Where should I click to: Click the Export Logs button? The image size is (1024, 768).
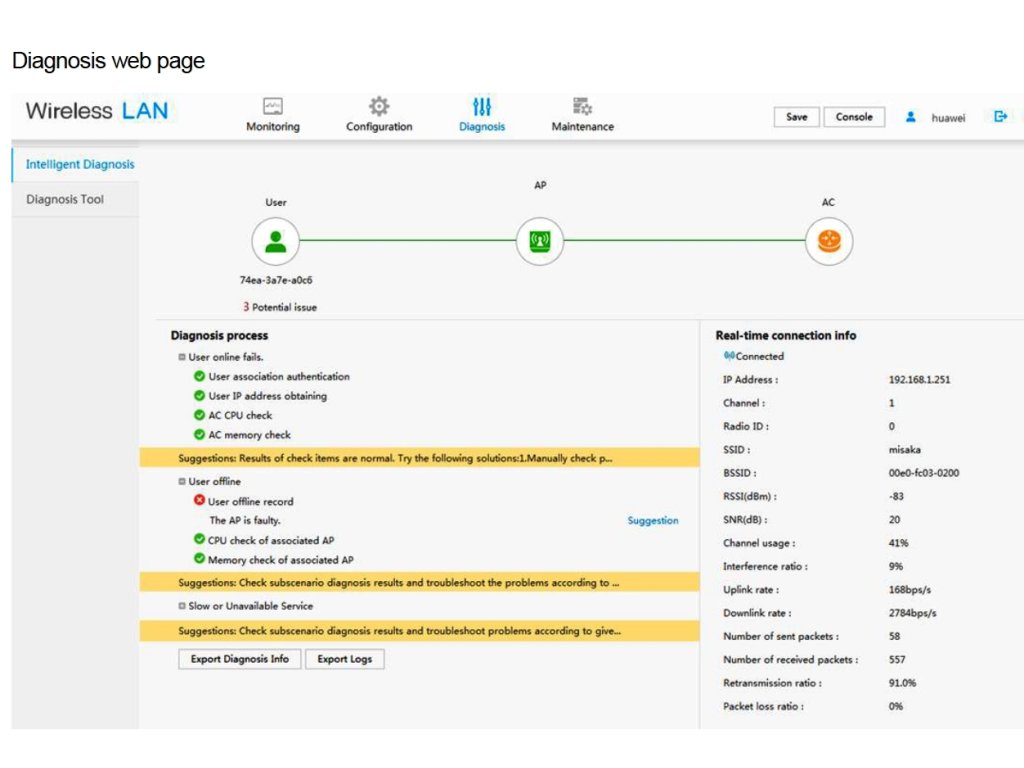pyautogui.click(x=345, y=659)
